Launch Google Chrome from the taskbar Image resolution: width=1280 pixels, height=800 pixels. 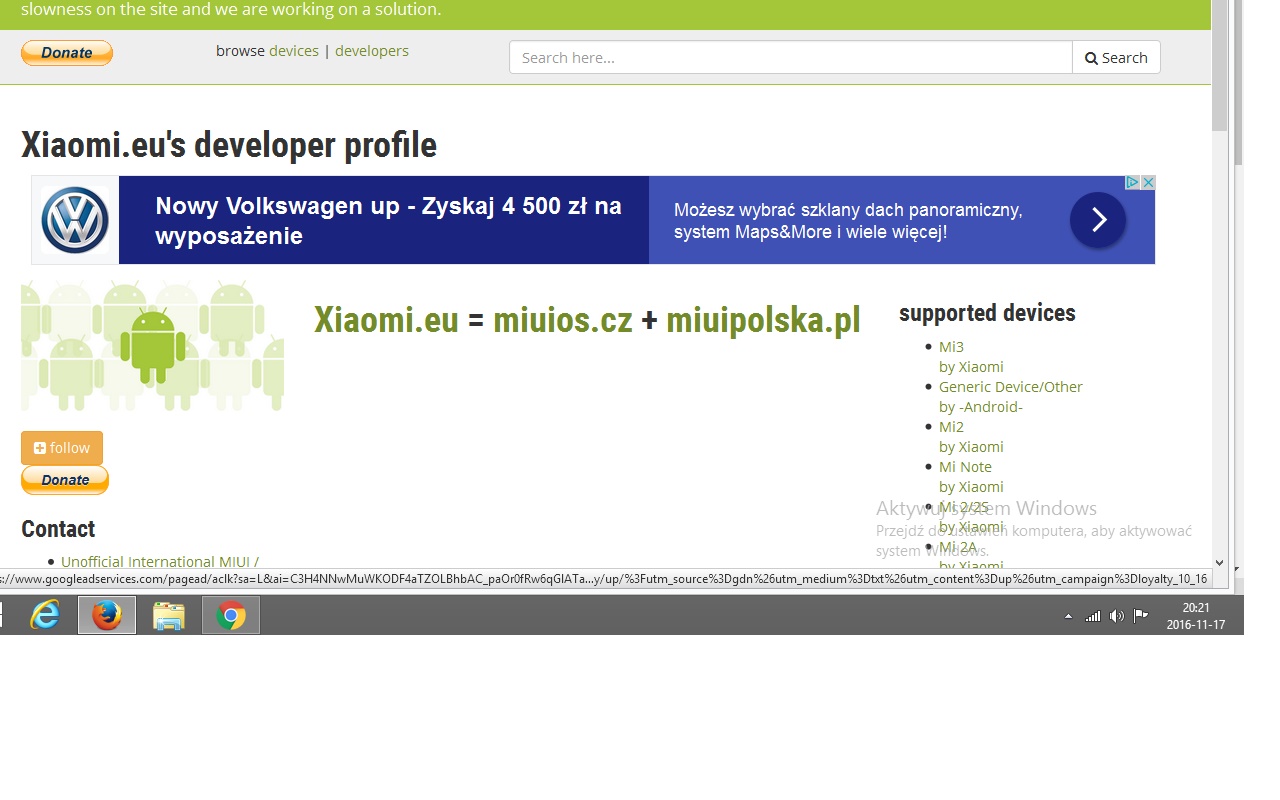point(231,615)
